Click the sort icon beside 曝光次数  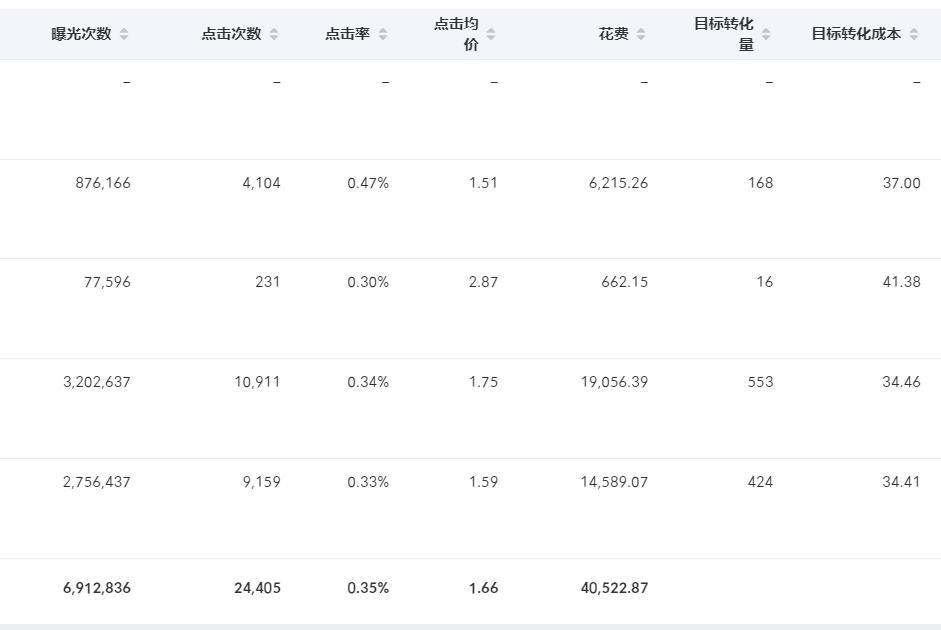(124, 34)
